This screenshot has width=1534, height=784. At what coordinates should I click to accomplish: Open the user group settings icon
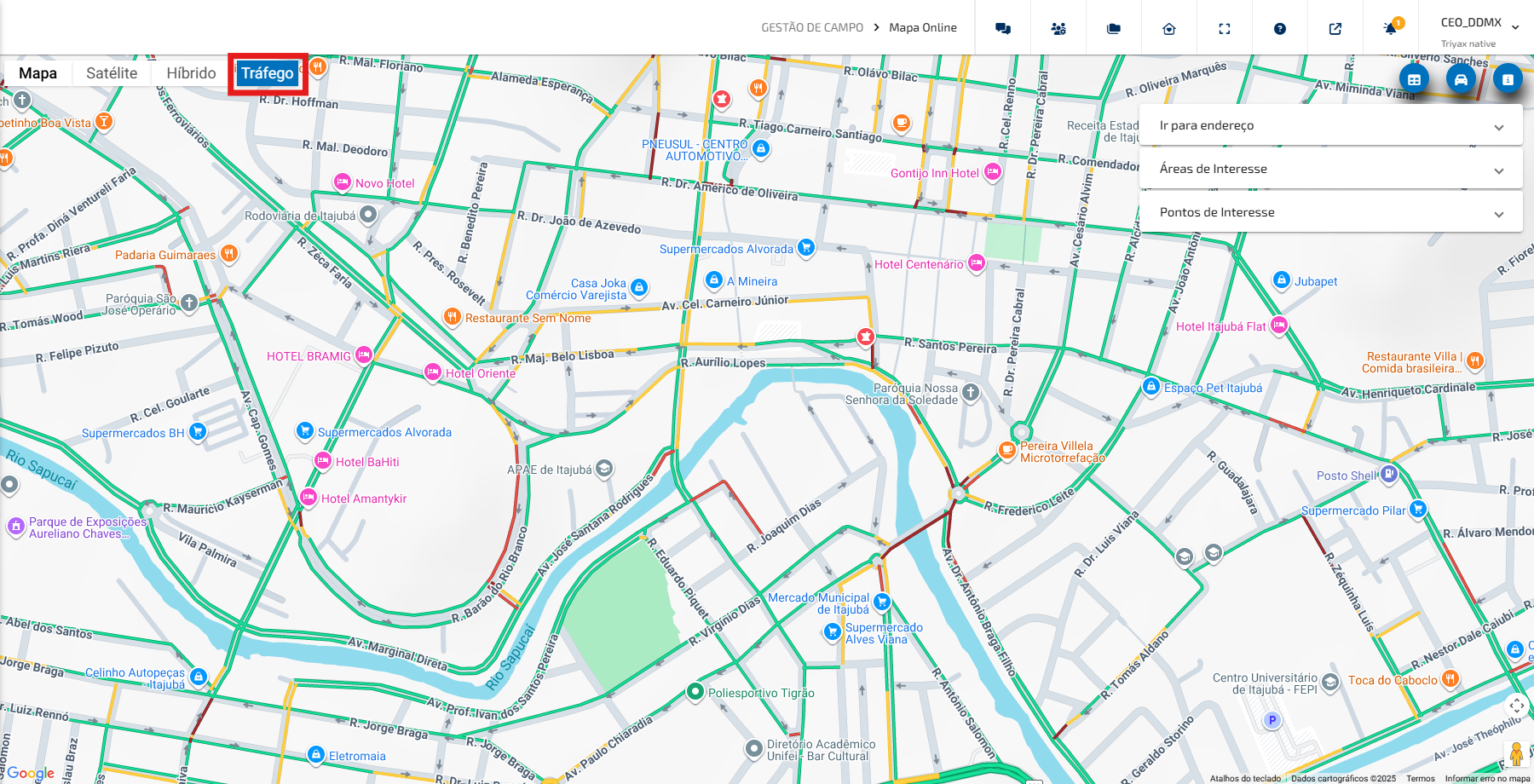1058,28
